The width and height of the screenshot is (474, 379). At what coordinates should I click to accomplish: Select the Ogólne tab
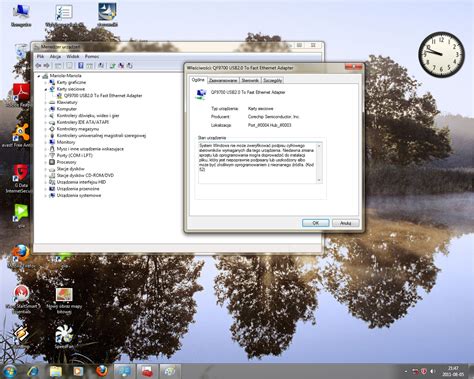point(198,80)
